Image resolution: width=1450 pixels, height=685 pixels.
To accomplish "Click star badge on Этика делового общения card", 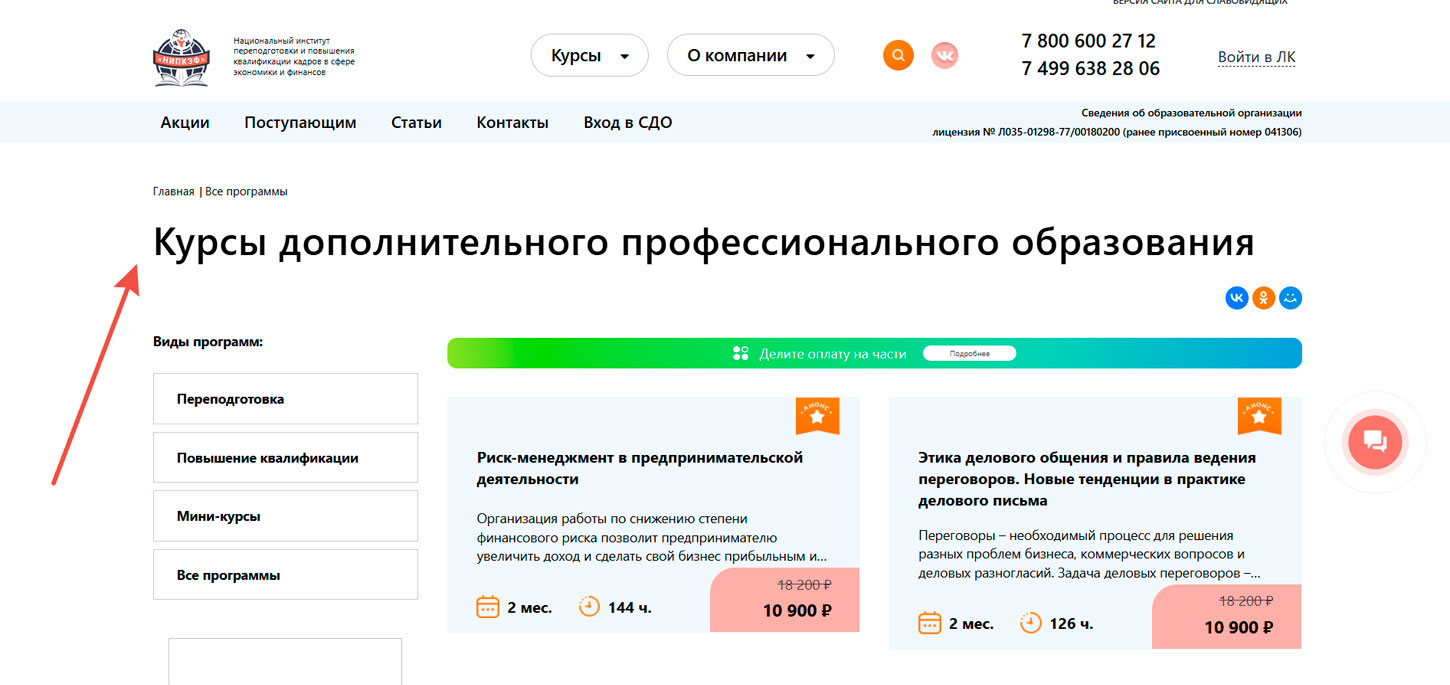I will [1259, 416].
